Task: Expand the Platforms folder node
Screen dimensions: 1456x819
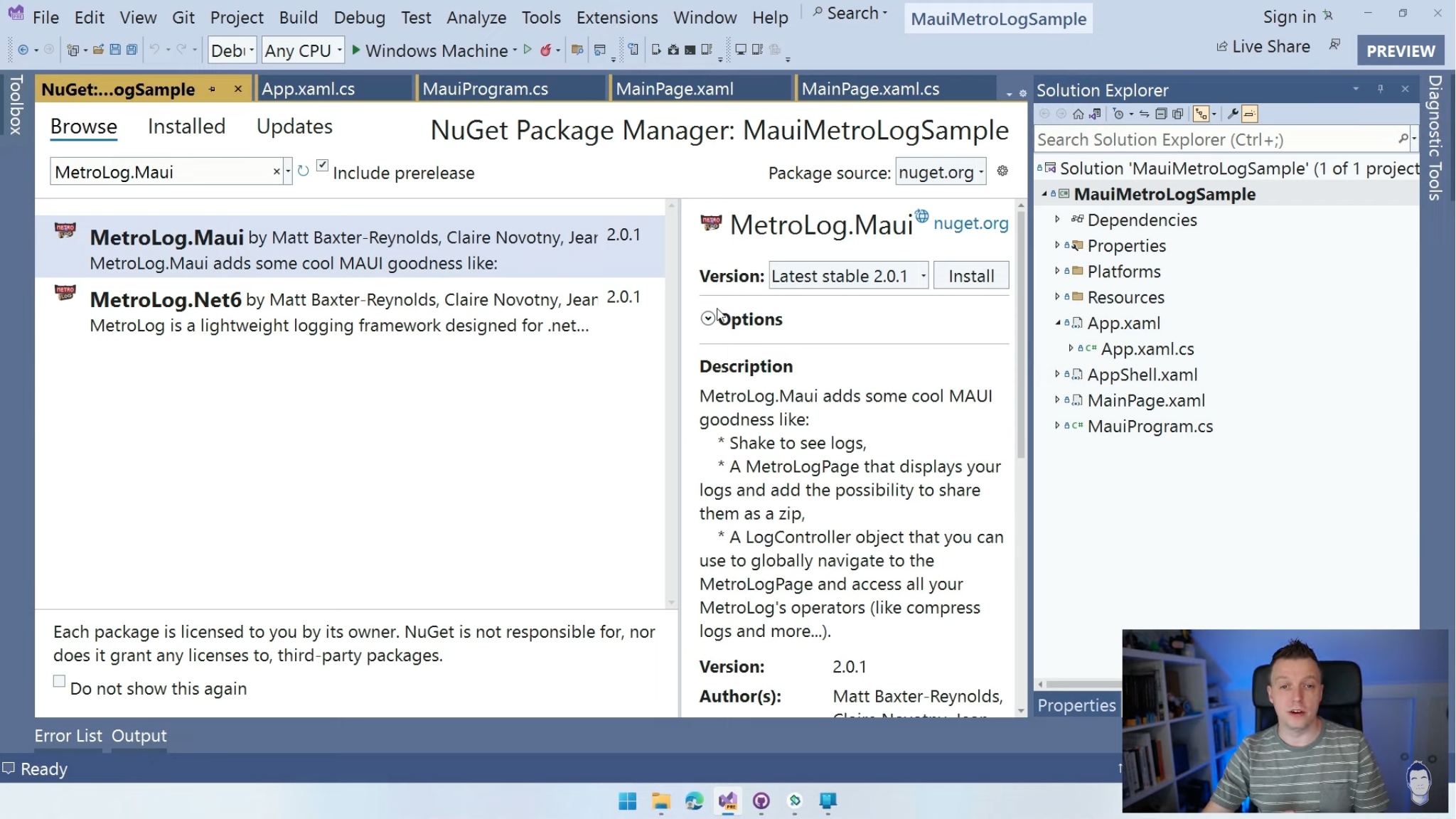Action: tap(1057, 271)
